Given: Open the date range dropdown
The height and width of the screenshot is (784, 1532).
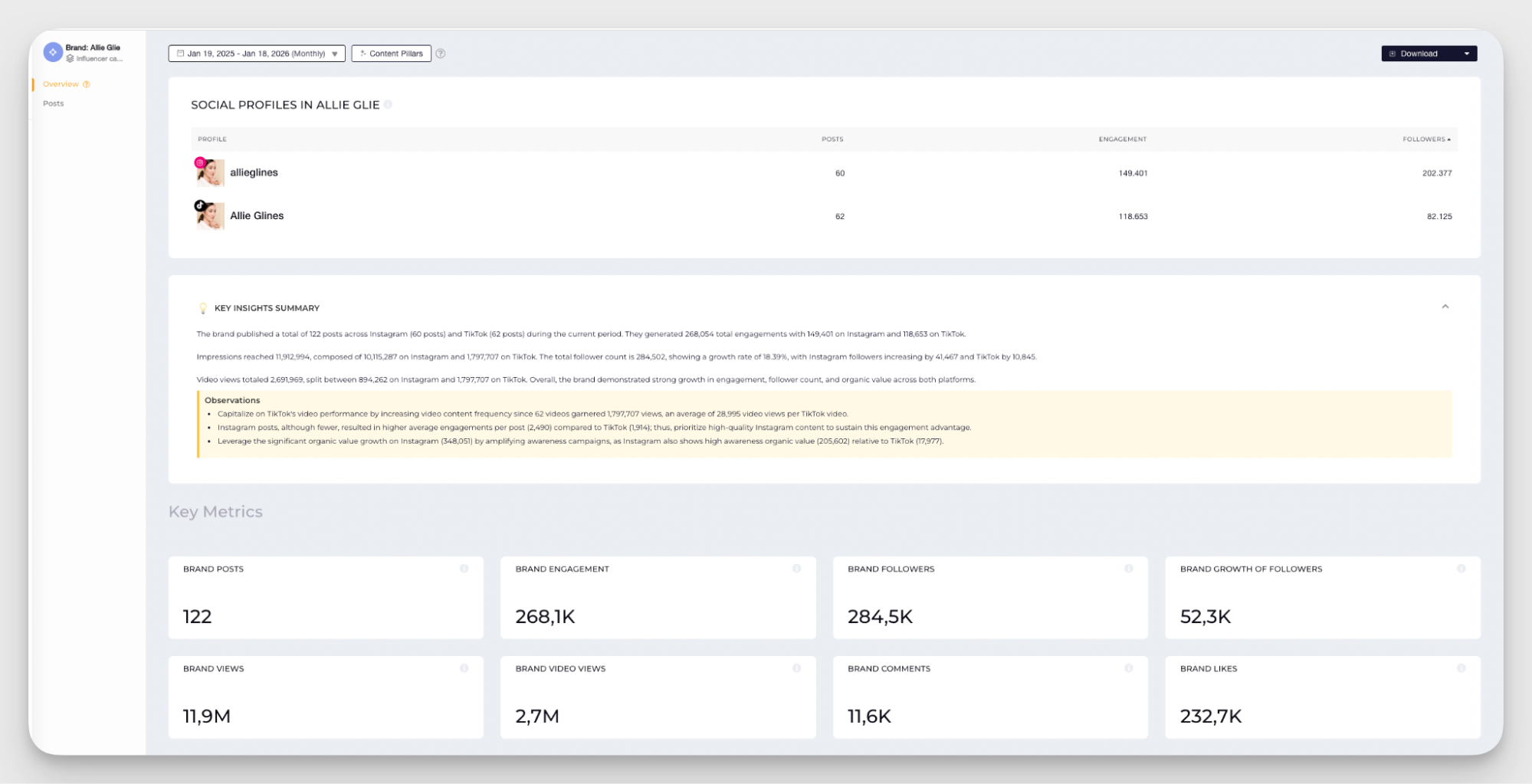Looking at the screenshot, I should pos(257,54).
